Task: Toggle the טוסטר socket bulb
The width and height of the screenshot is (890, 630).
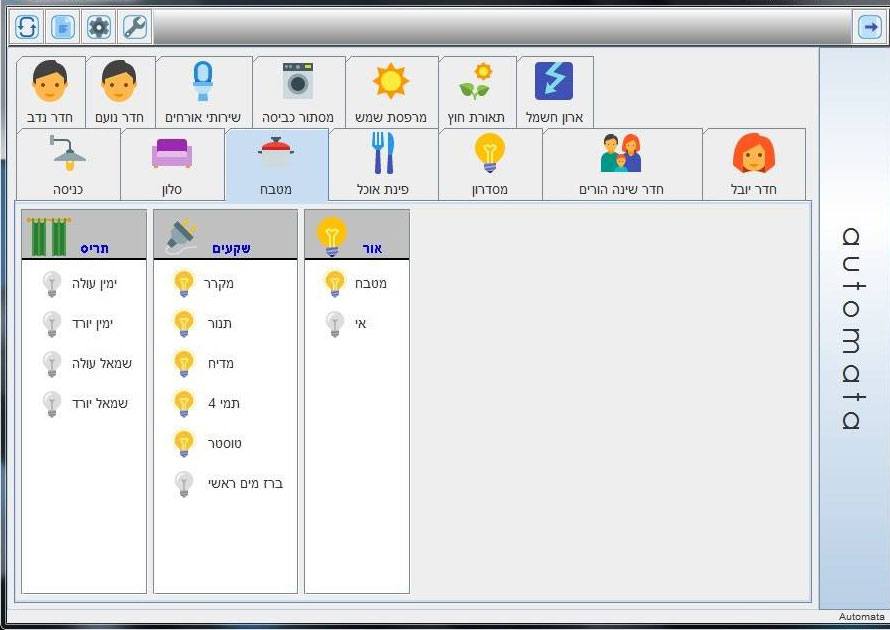Action: [183, 444]
